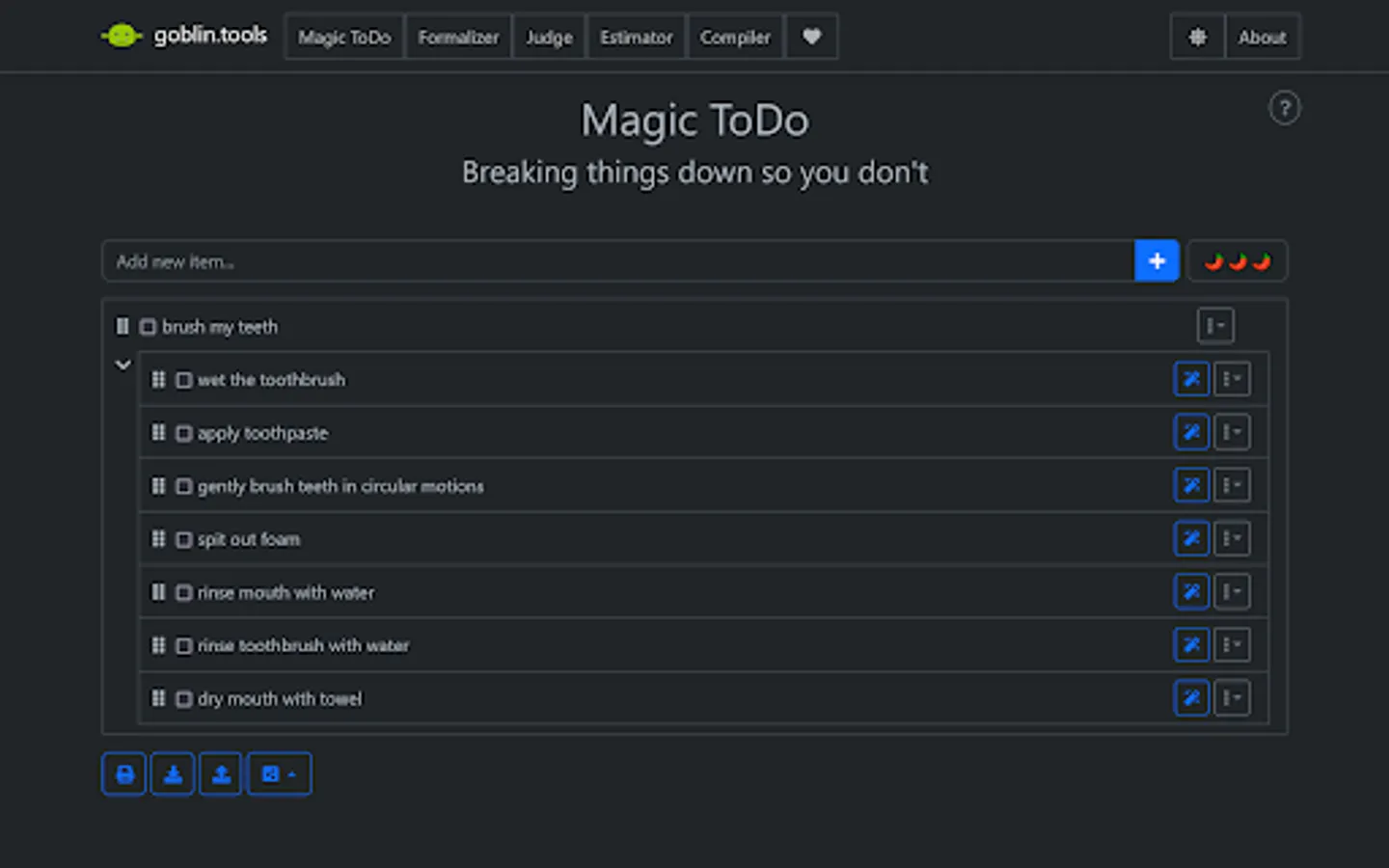Image resolution: width=1389 pixels, height=868 pixels.
Task: Switch to Magic ToDo tab
Action: coord(344,37)
